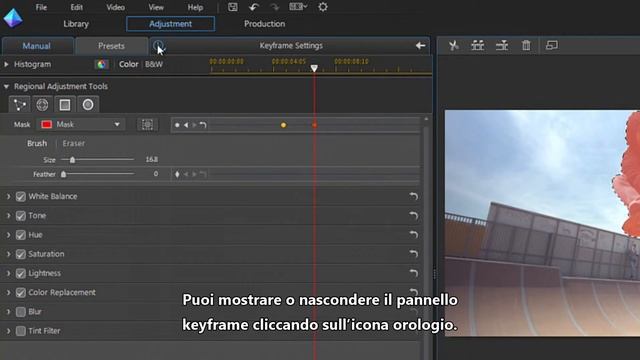Expand the Hue settings
The height and width of the screenshot is (360, 640).
point(8,235)
